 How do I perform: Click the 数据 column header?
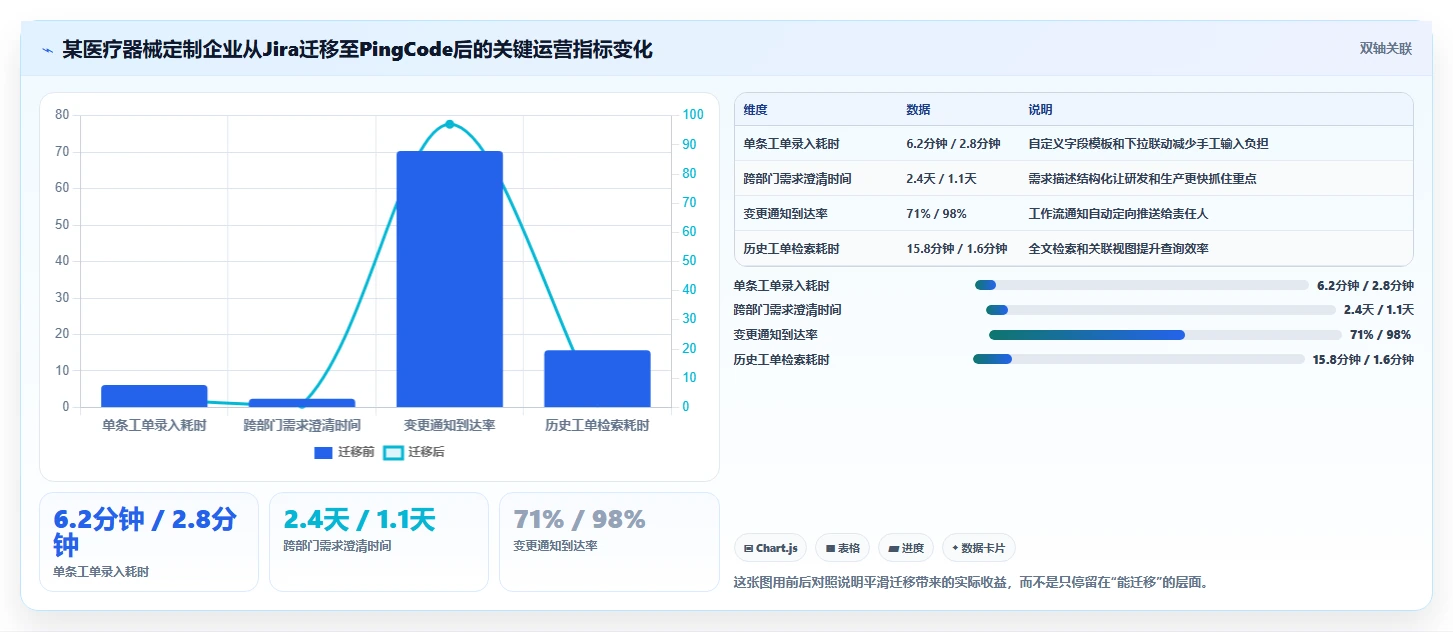coord(918,110)
